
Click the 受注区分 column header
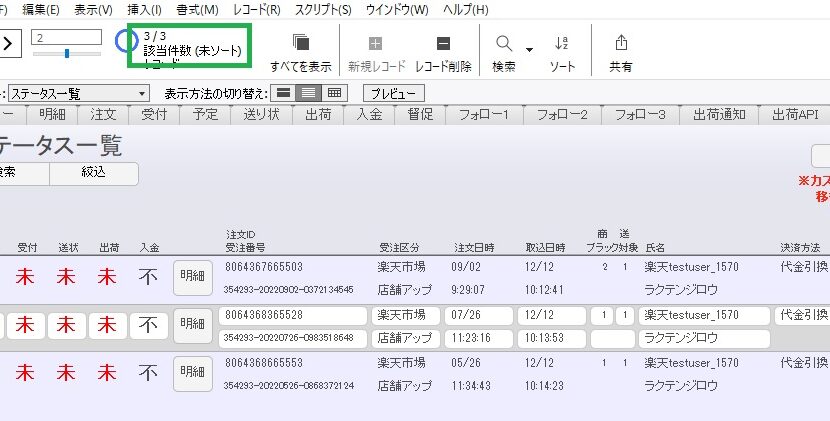[x=399, y=247]
